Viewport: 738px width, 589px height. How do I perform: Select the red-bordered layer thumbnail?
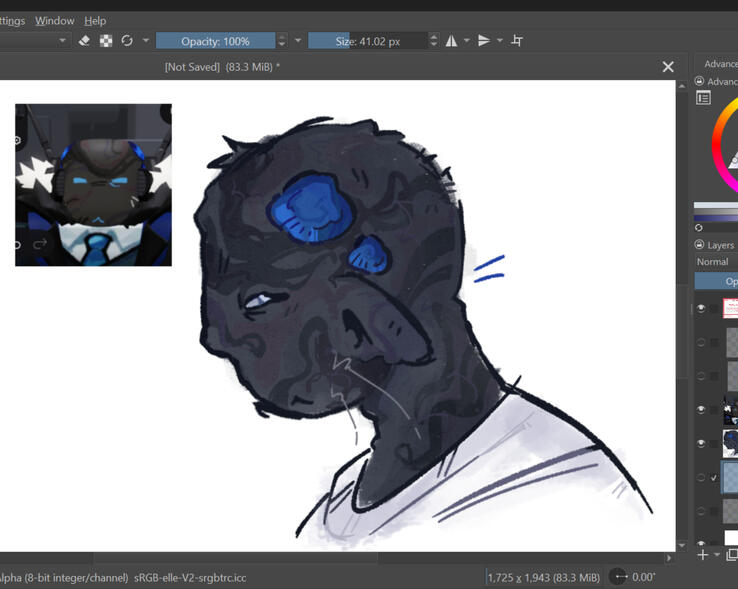click(730, 308)
